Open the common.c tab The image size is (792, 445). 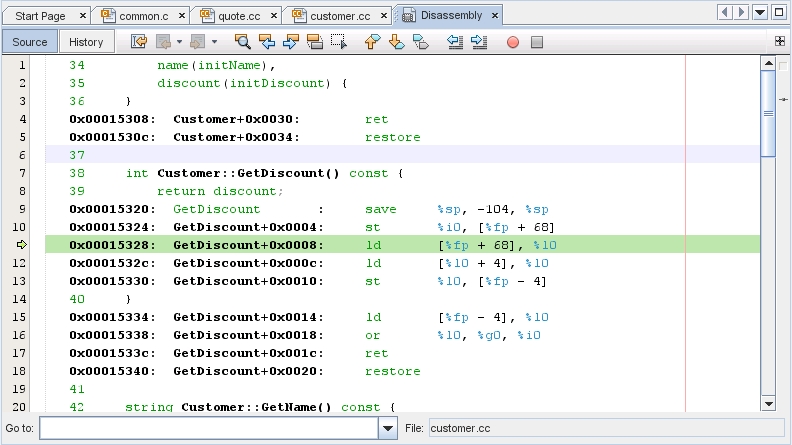[x=143, y=16]
